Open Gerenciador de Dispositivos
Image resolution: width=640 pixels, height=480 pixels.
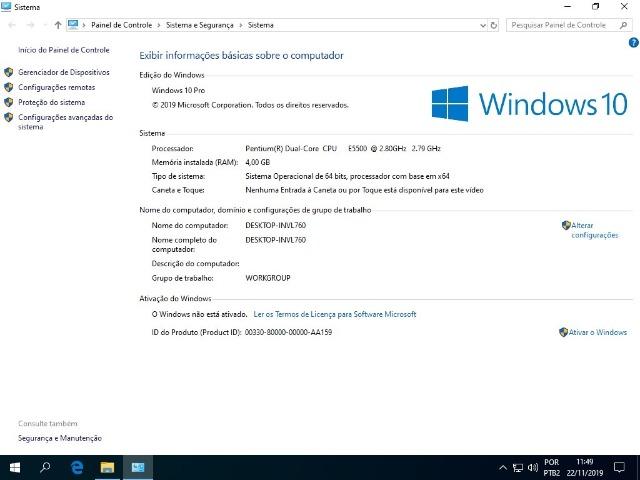[x=64, y=72]
